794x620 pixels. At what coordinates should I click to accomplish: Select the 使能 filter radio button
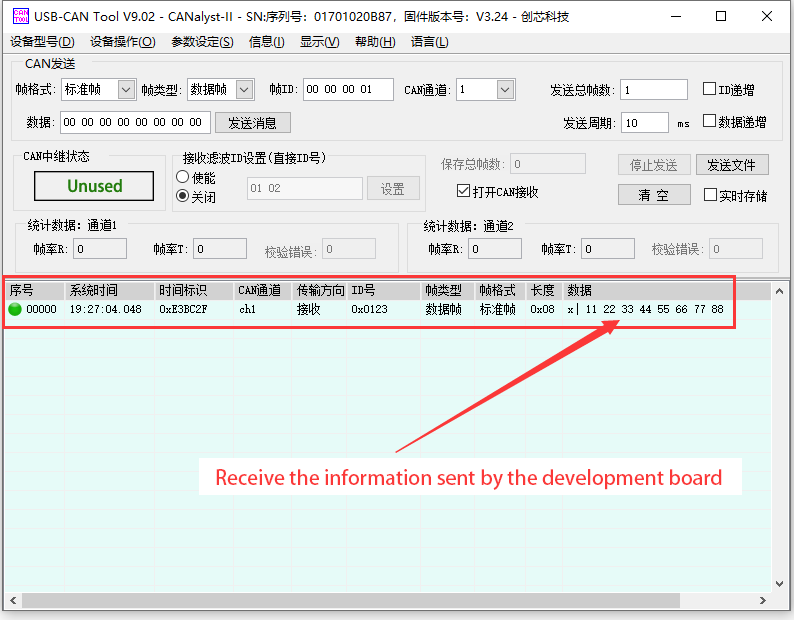point(182,177)
